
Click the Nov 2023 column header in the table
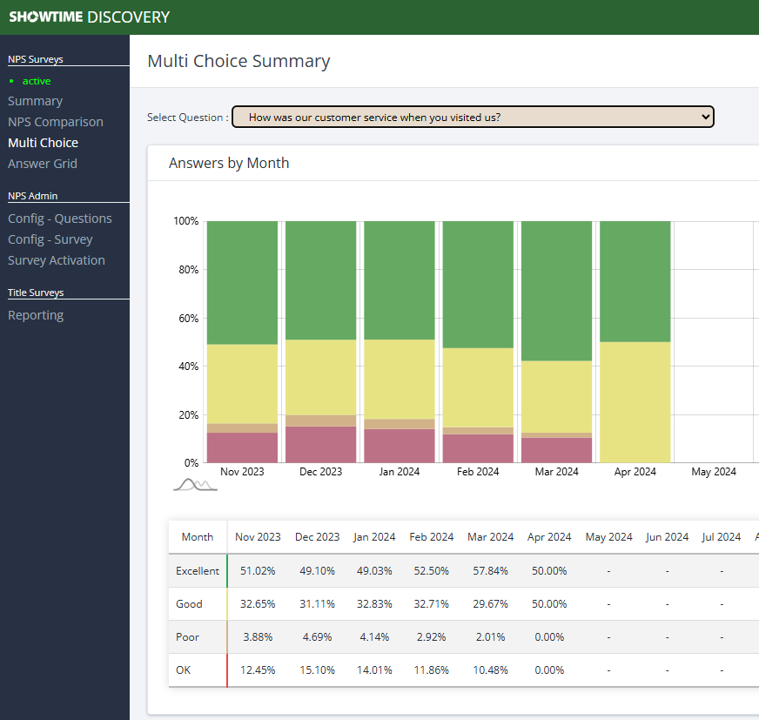[258, 537]
